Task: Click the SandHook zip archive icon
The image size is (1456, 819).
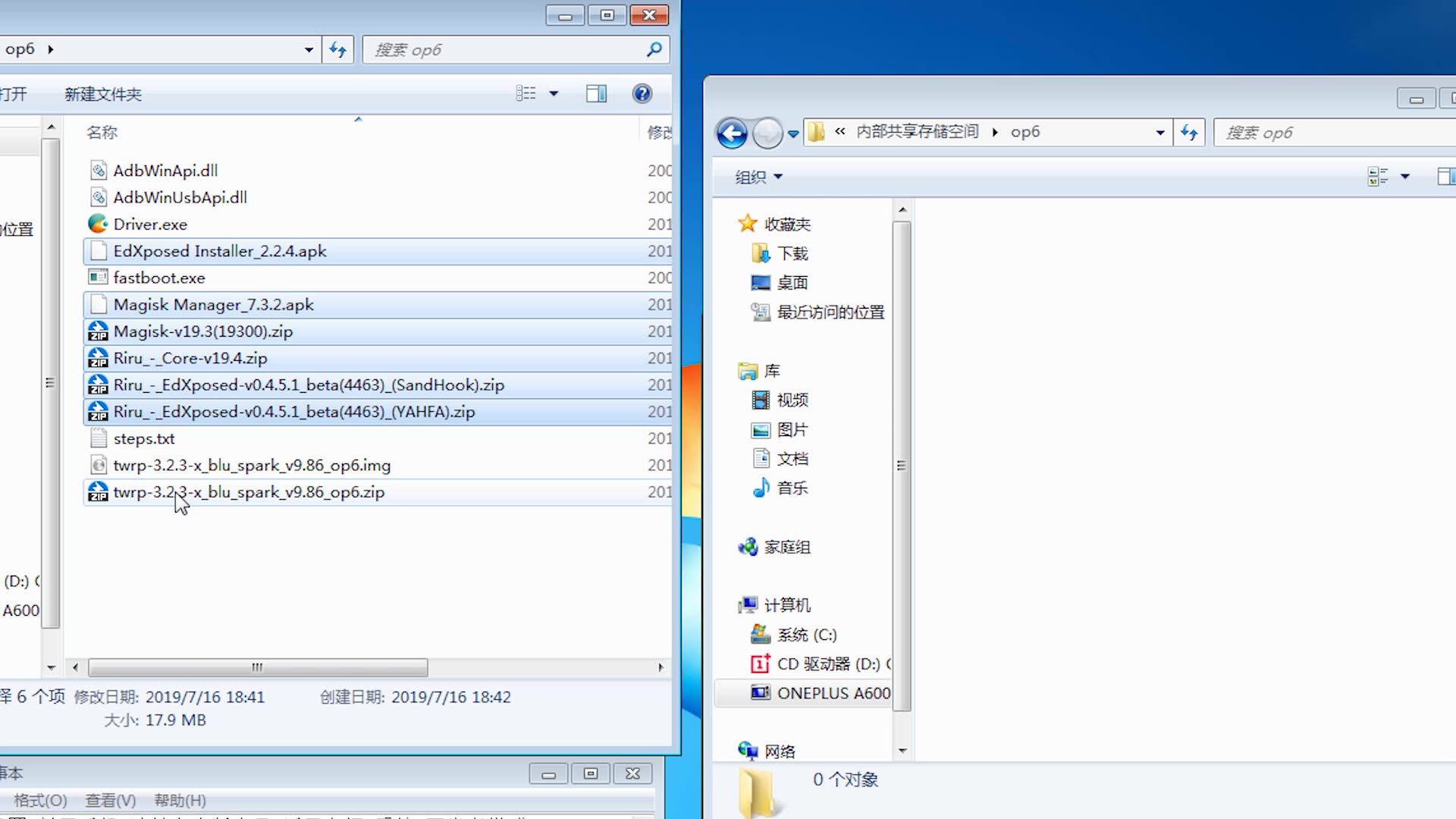Action: click(x=98, y=385)
